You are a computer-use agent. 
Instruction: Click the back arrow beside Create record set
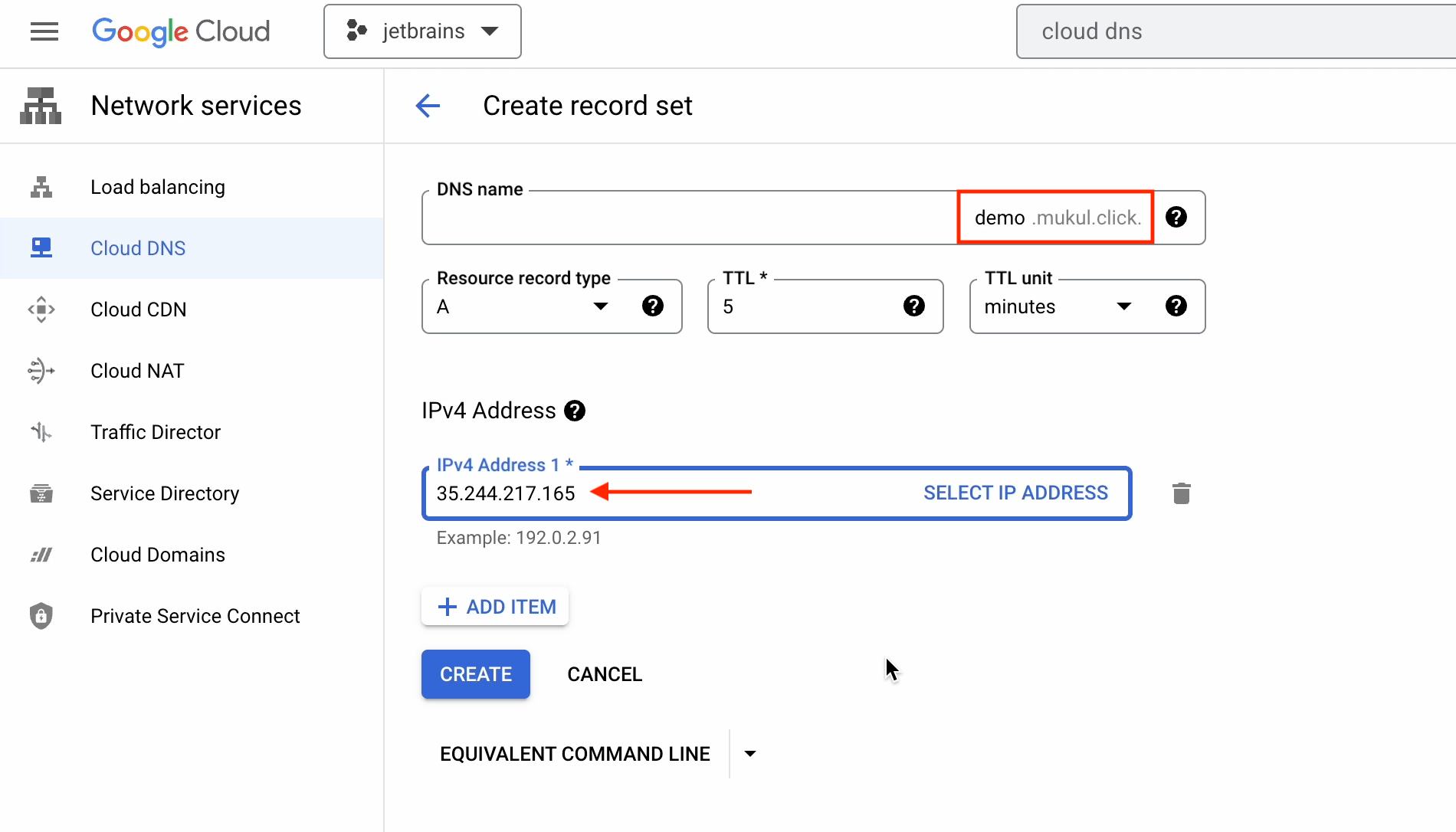[428, 106]
